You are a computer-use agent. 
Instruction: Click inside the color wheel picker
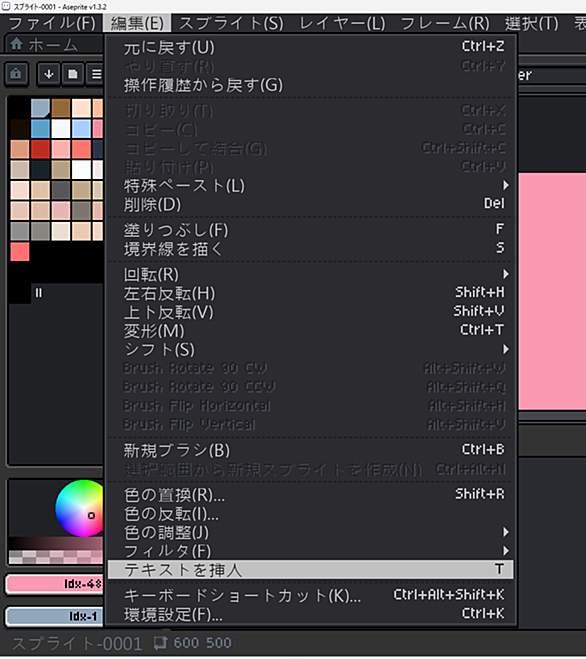coord(80,508)
